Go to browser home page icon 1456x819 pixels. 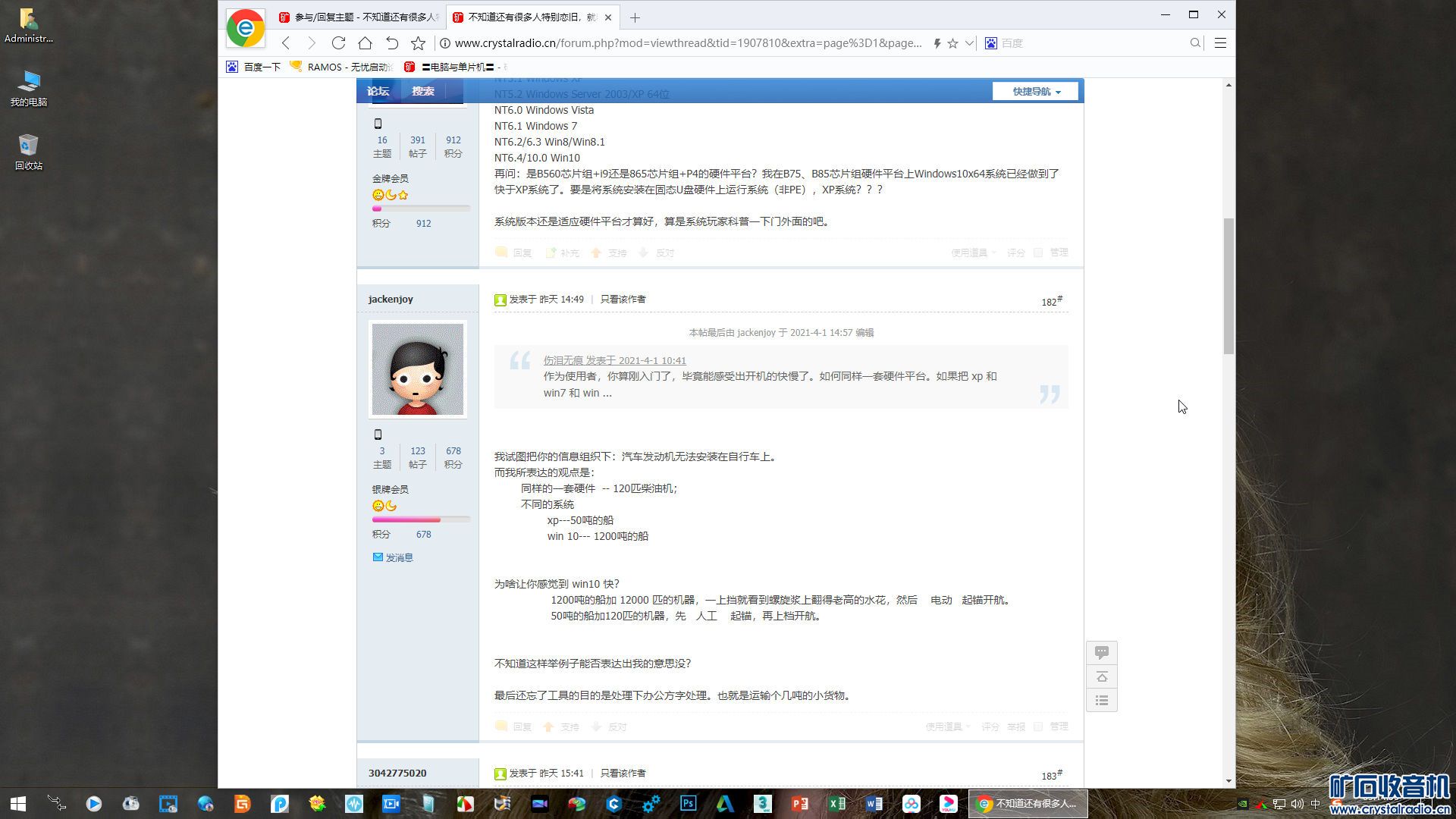365,43
